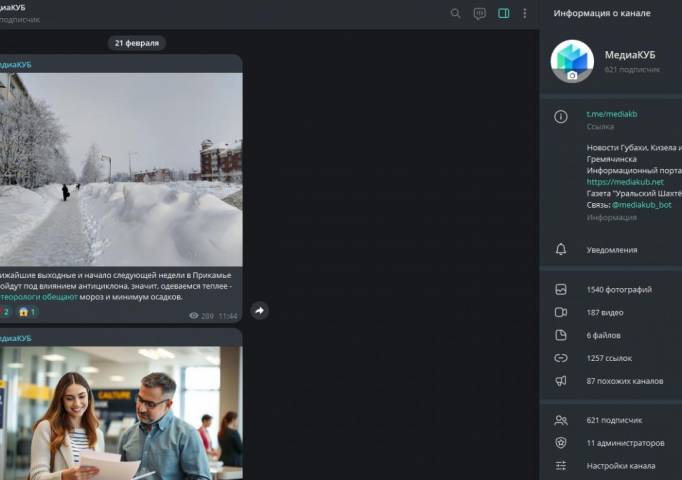Open Уведомления settings row
Viewport: 682px width, 480px height.
611,250
